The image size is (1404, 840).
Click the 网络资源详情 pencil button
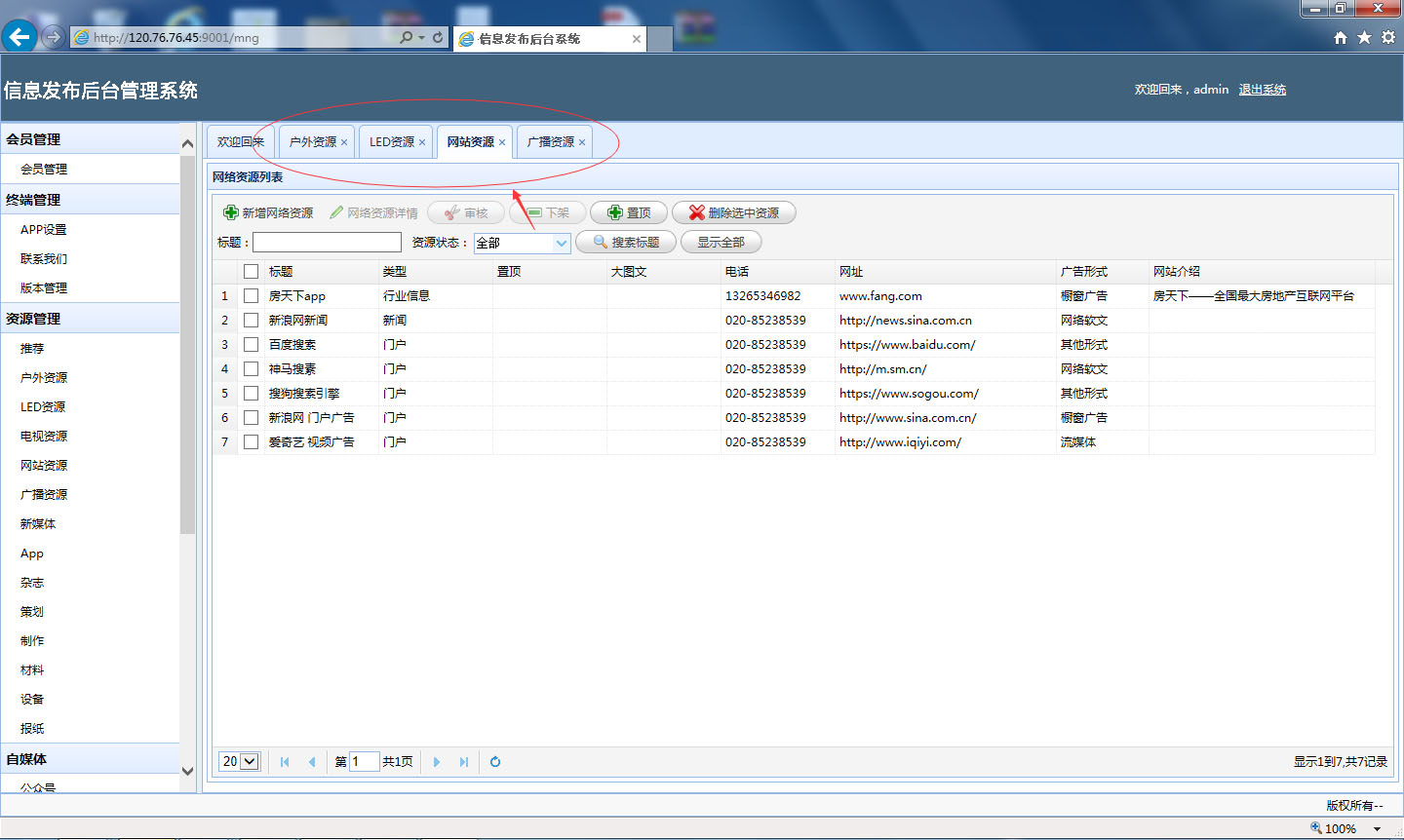[373, 212]
